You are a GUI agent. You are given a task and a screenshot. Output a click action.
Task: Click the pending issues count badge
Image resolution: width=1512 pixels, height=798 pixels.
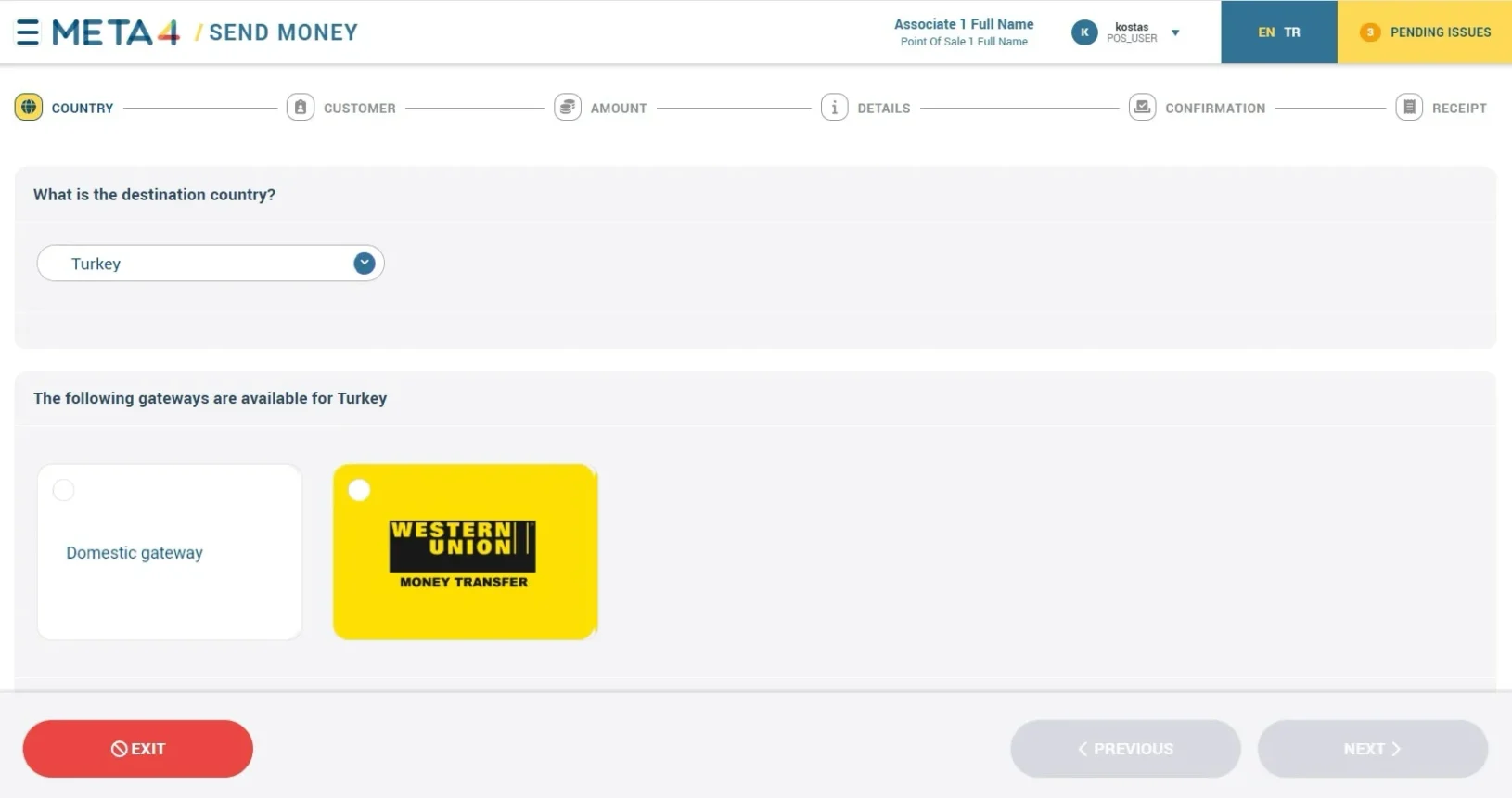coord(1370,32)
